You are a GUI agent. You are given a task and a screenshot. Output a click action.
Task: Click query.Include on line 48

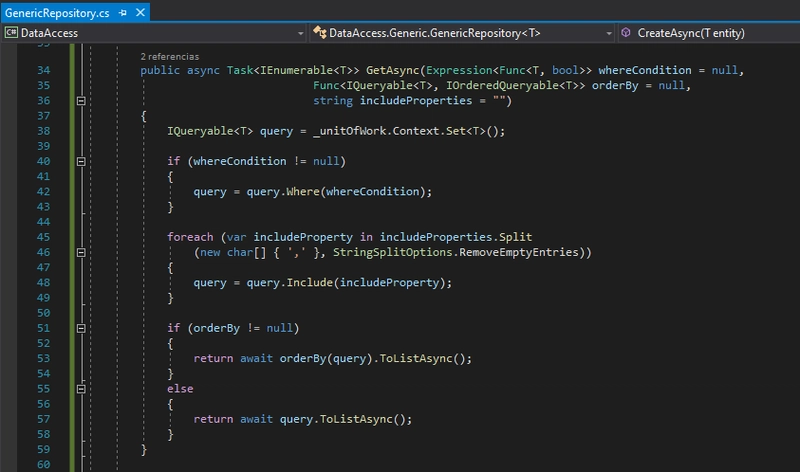click(x=289, y=283)
